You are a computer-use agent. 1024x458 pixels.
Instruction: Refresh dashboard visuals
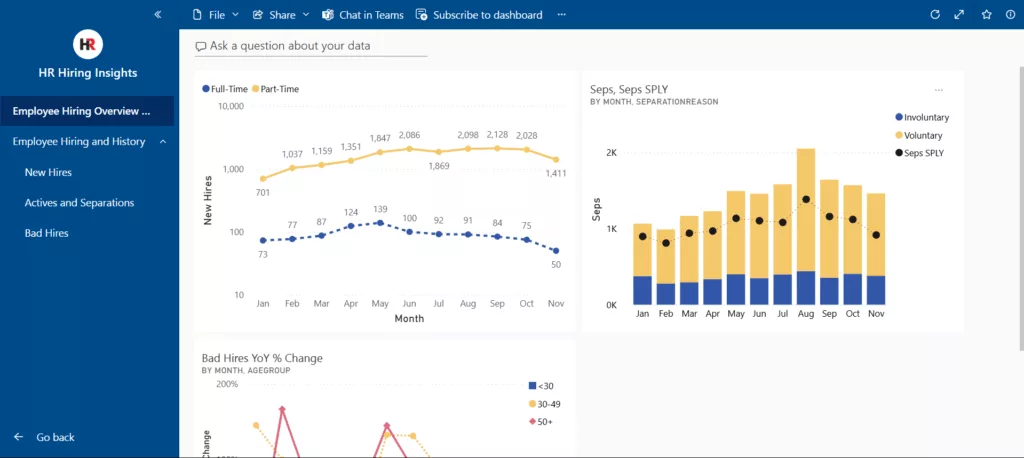935,14
